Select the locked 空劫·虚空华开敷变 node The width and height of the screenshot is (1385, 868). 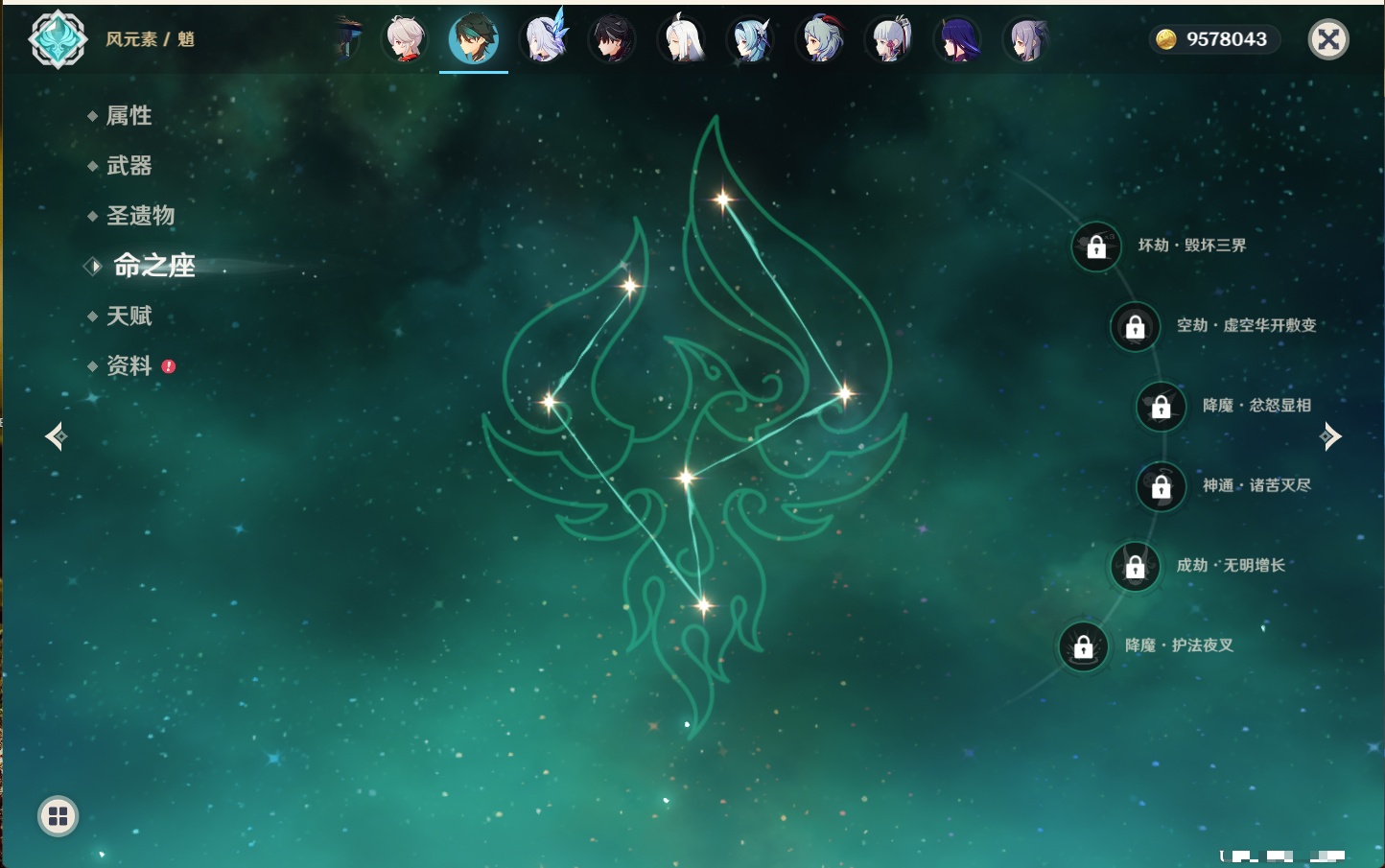pos(1135,326)
